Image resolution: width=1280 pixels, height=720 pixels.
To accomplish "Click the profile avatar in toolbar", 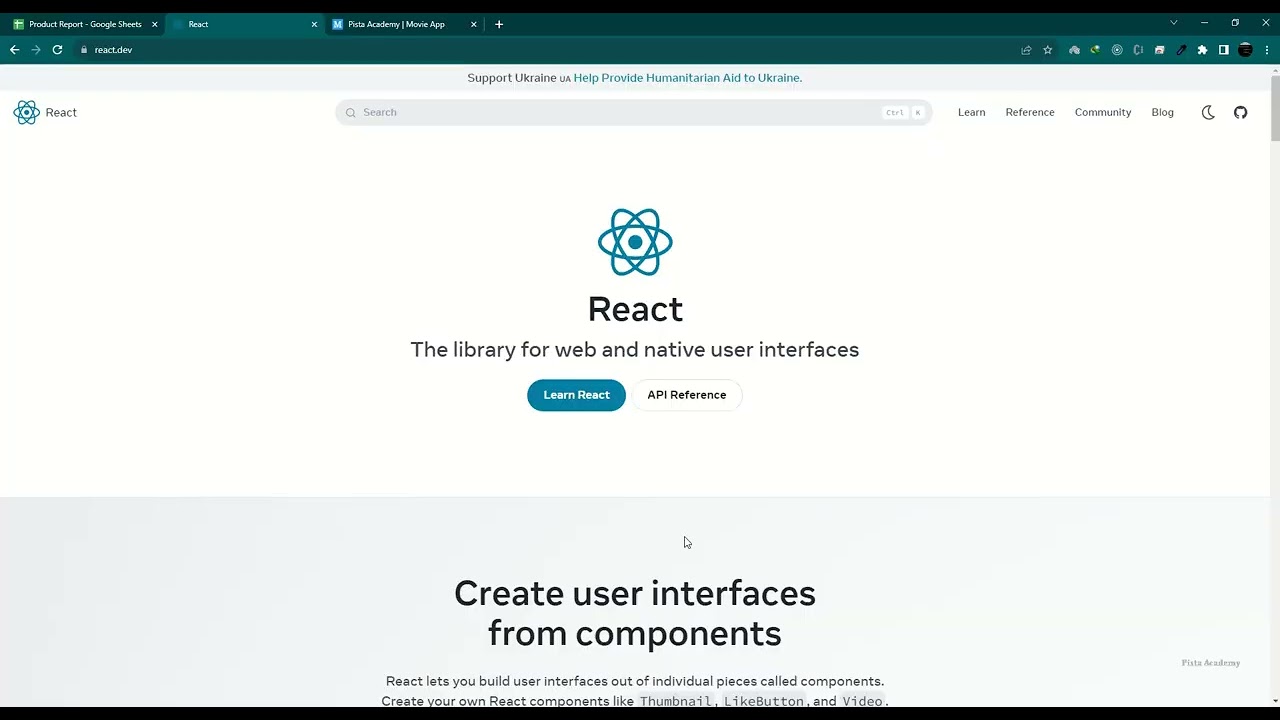I will coord(1245,50).
